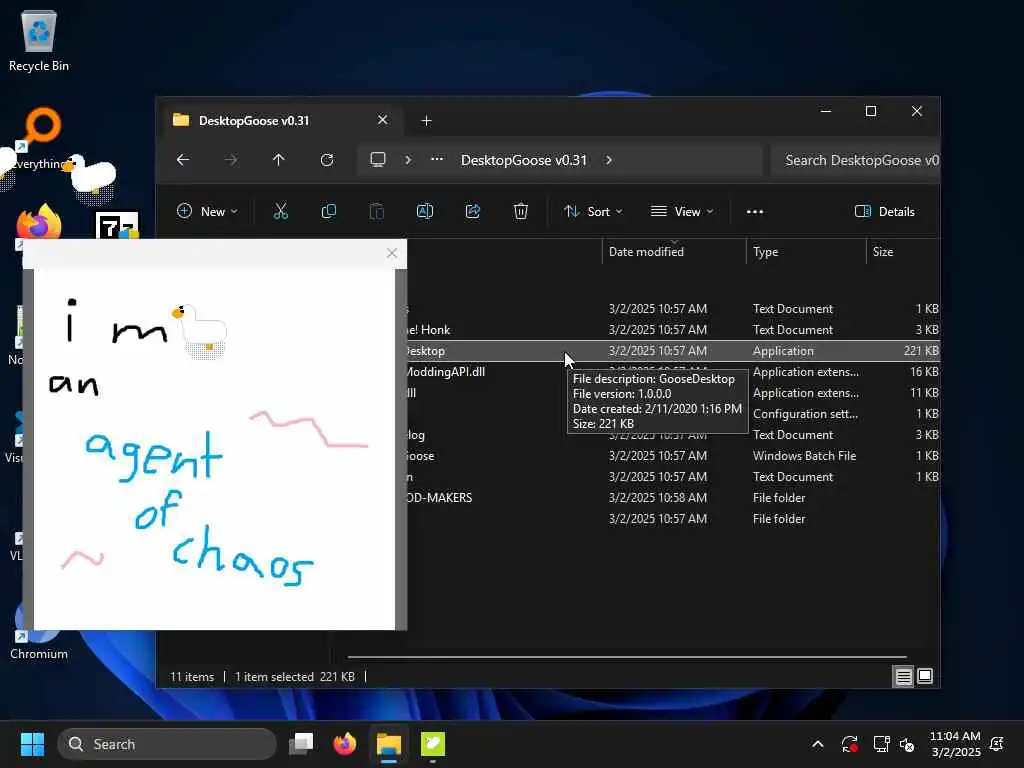Close the DesktopGoose v0.31 tab
The width and height of the screenshot is (1024, 768).
click(383, 120)
